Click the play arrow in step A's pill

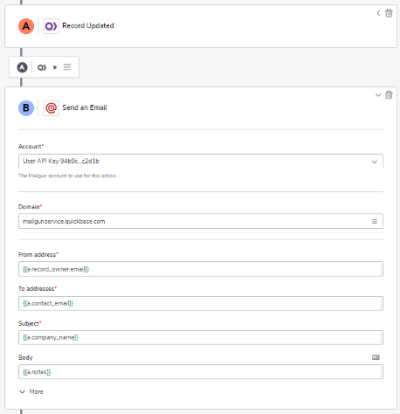click(55, 67)
